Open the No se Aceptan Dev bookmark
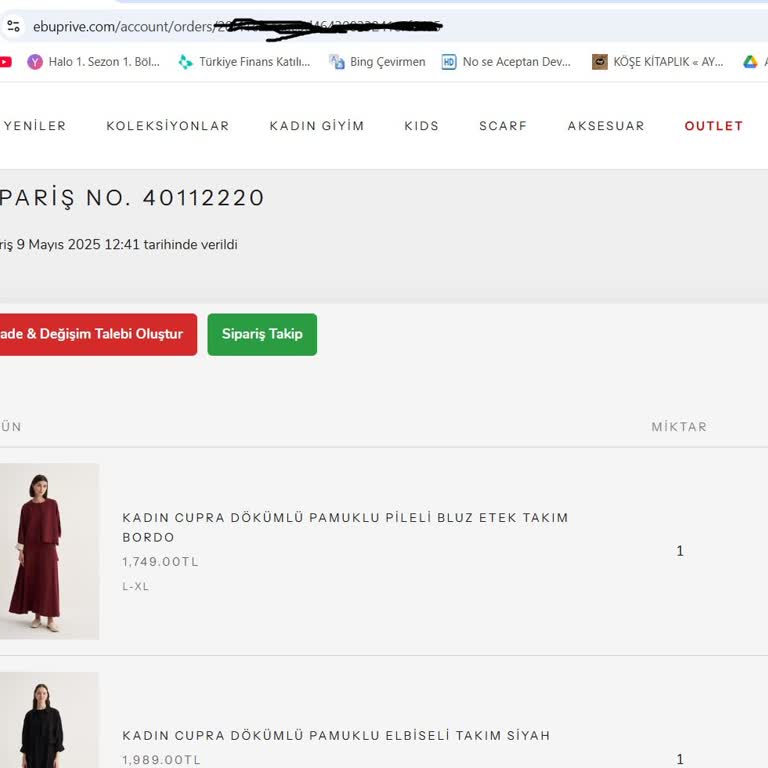 (506, 62)
